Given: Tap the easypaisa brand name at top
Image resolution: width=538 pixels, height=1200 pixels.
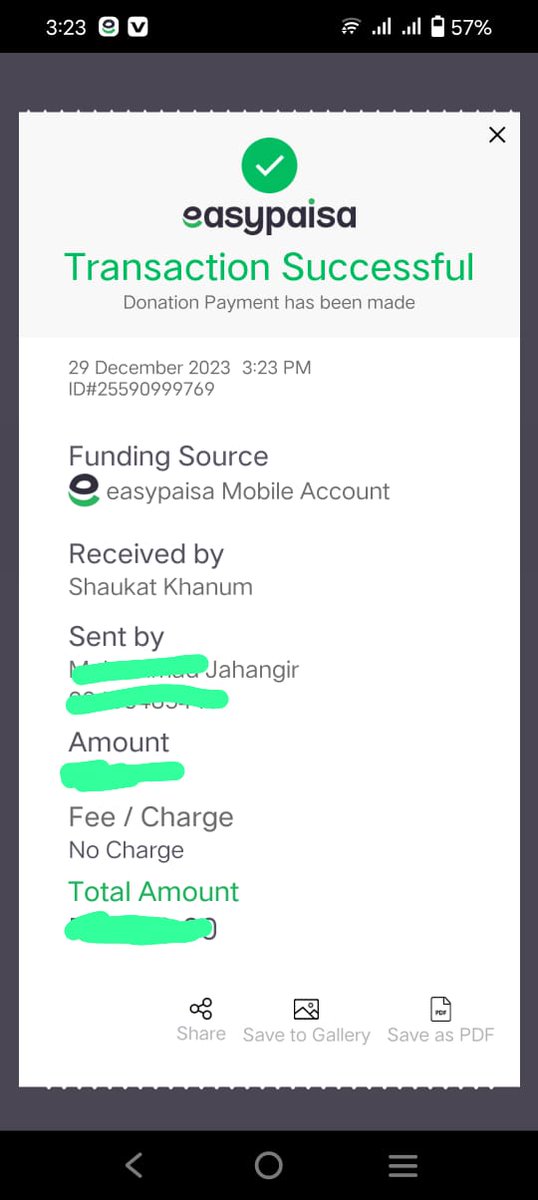Looking at the screenshot, I should (269, 216).
